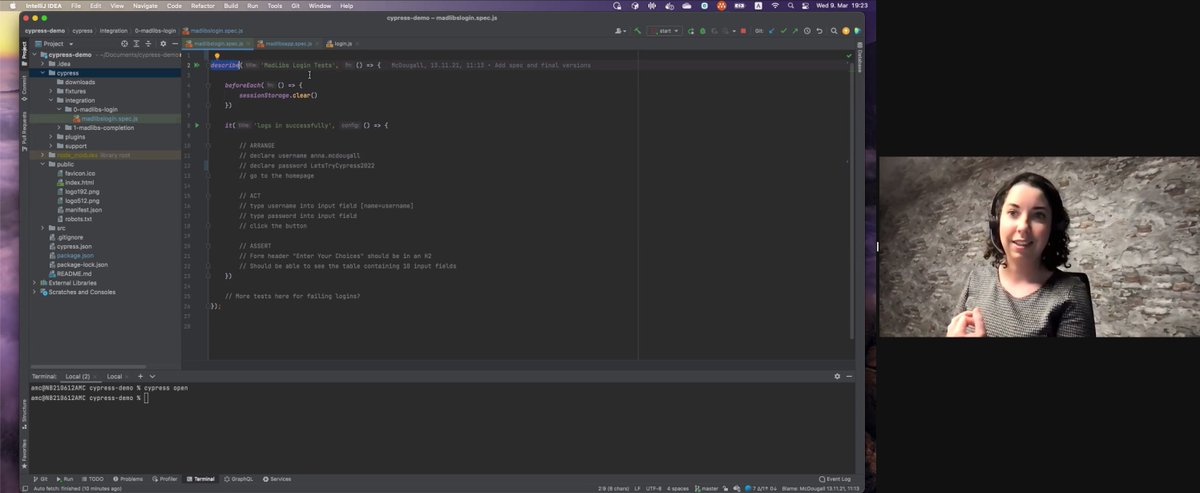Open the terminal tab list dropdown arrow

[153, 376]
